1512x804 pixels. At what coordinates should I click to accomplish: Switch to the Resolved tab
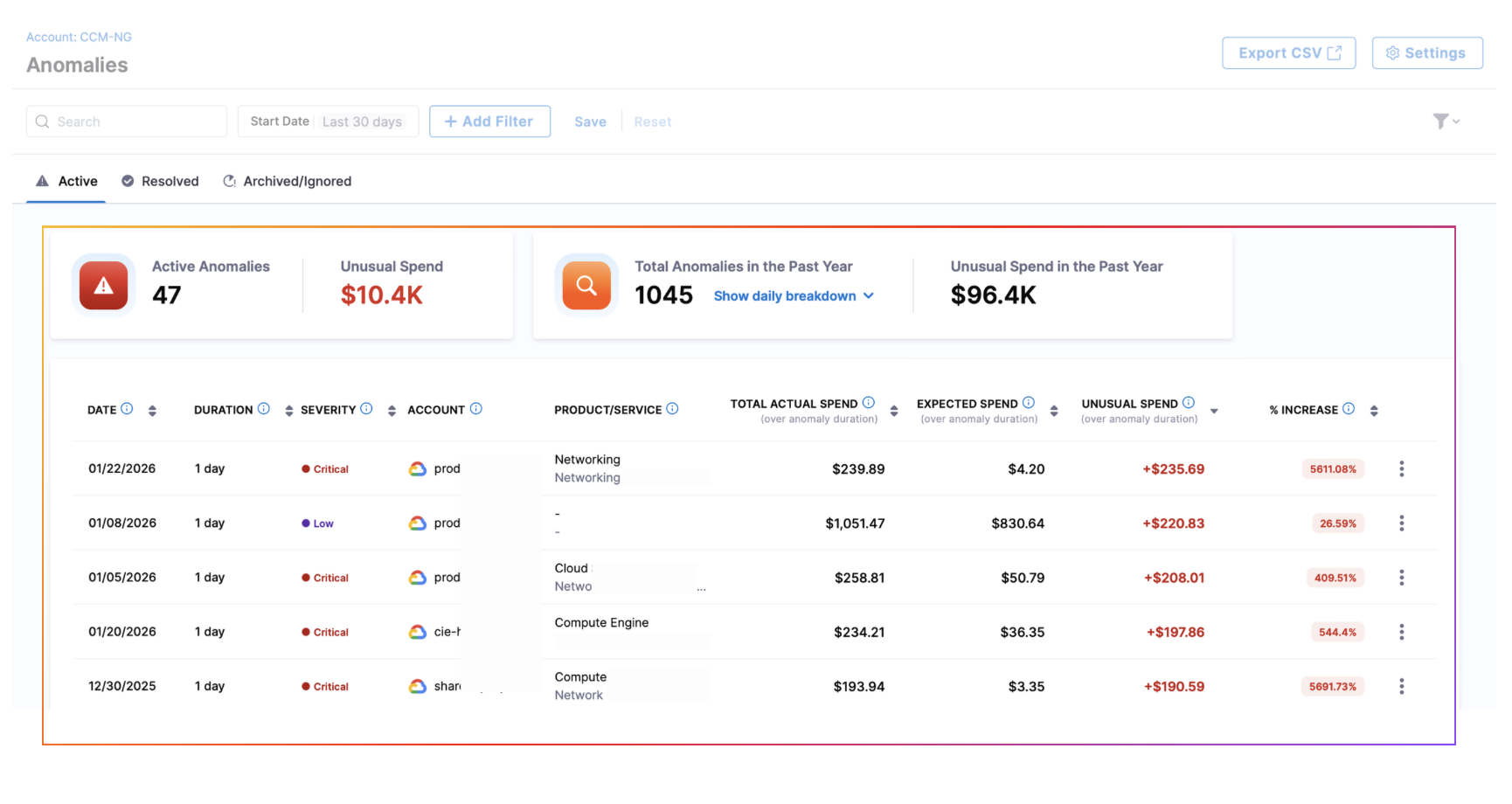pos(161,181)
